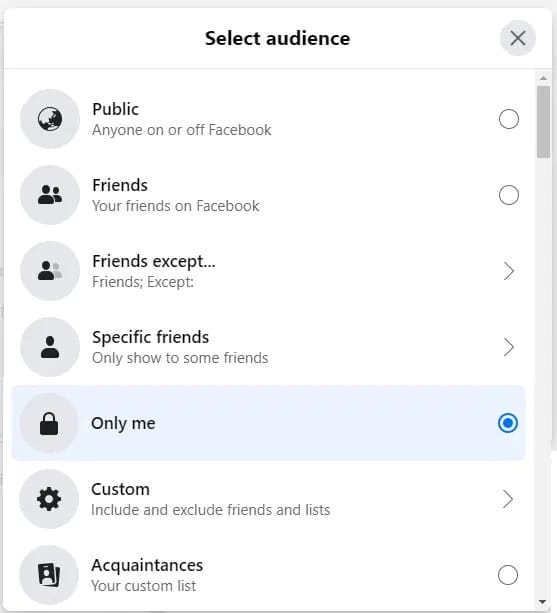Viewport: 557px width, 613px height.
Task: Click the Acquaintances option text
Action: coord(147,565)
